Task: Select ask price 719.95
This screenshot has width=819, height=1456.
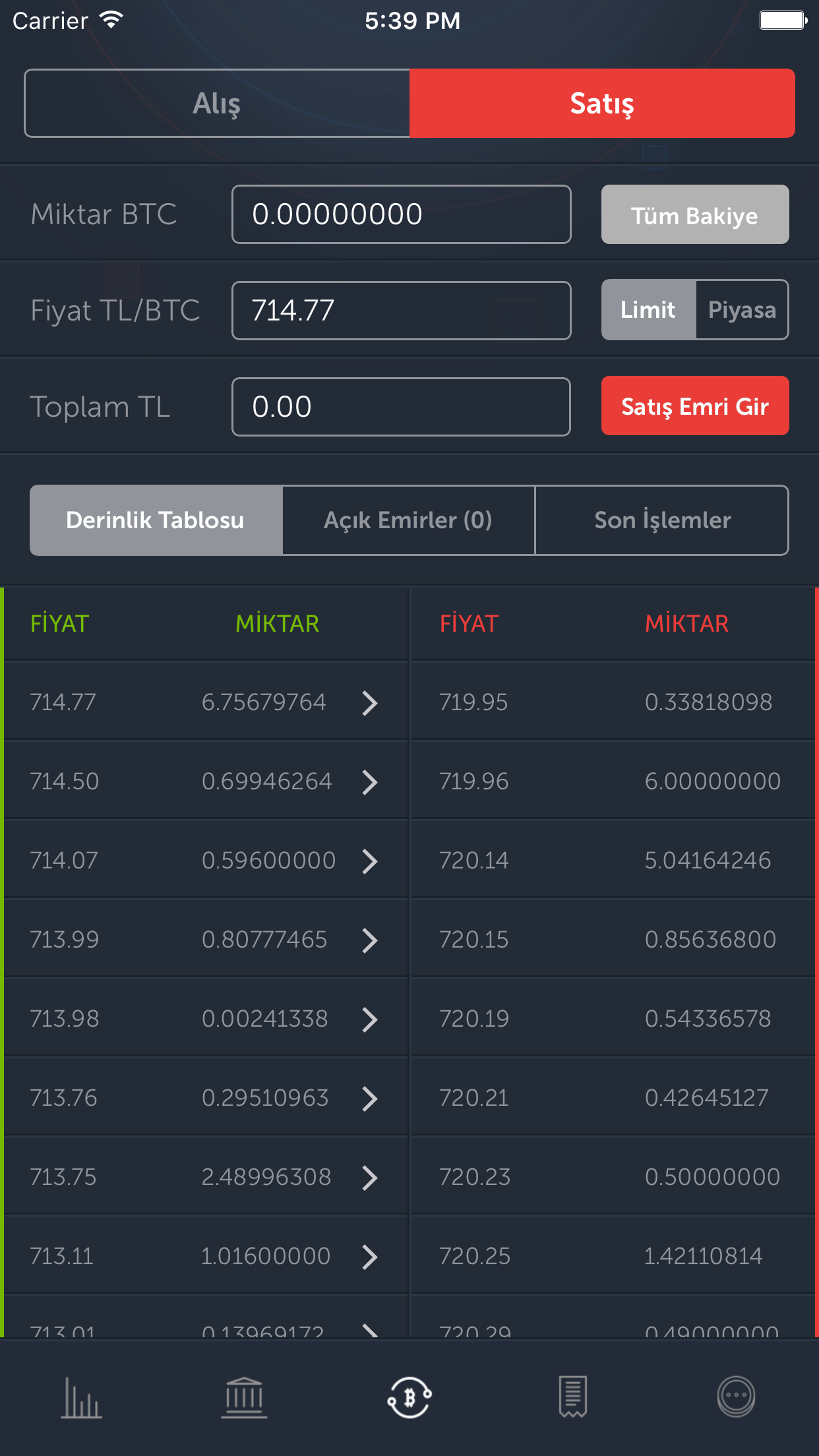Action: (473, 702)
